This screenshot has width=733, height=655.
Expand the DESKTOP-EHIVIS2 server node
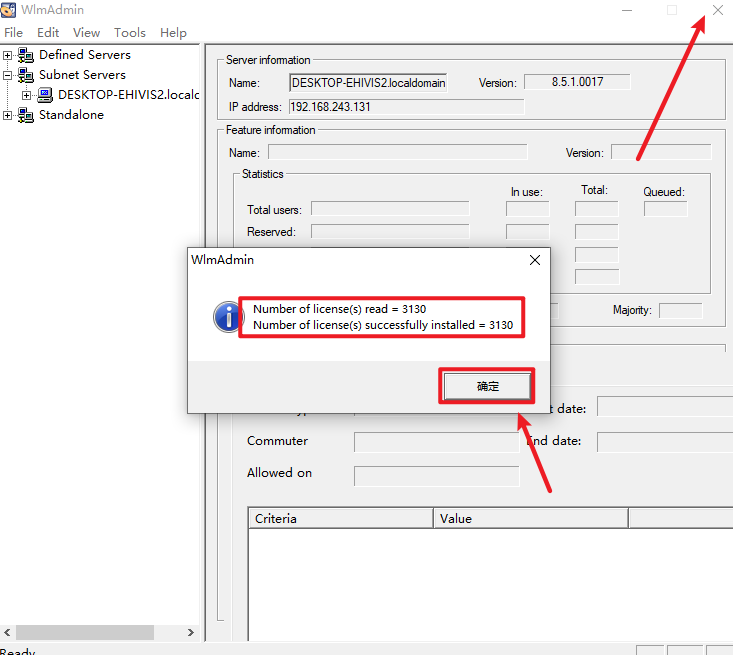[27, 95]
